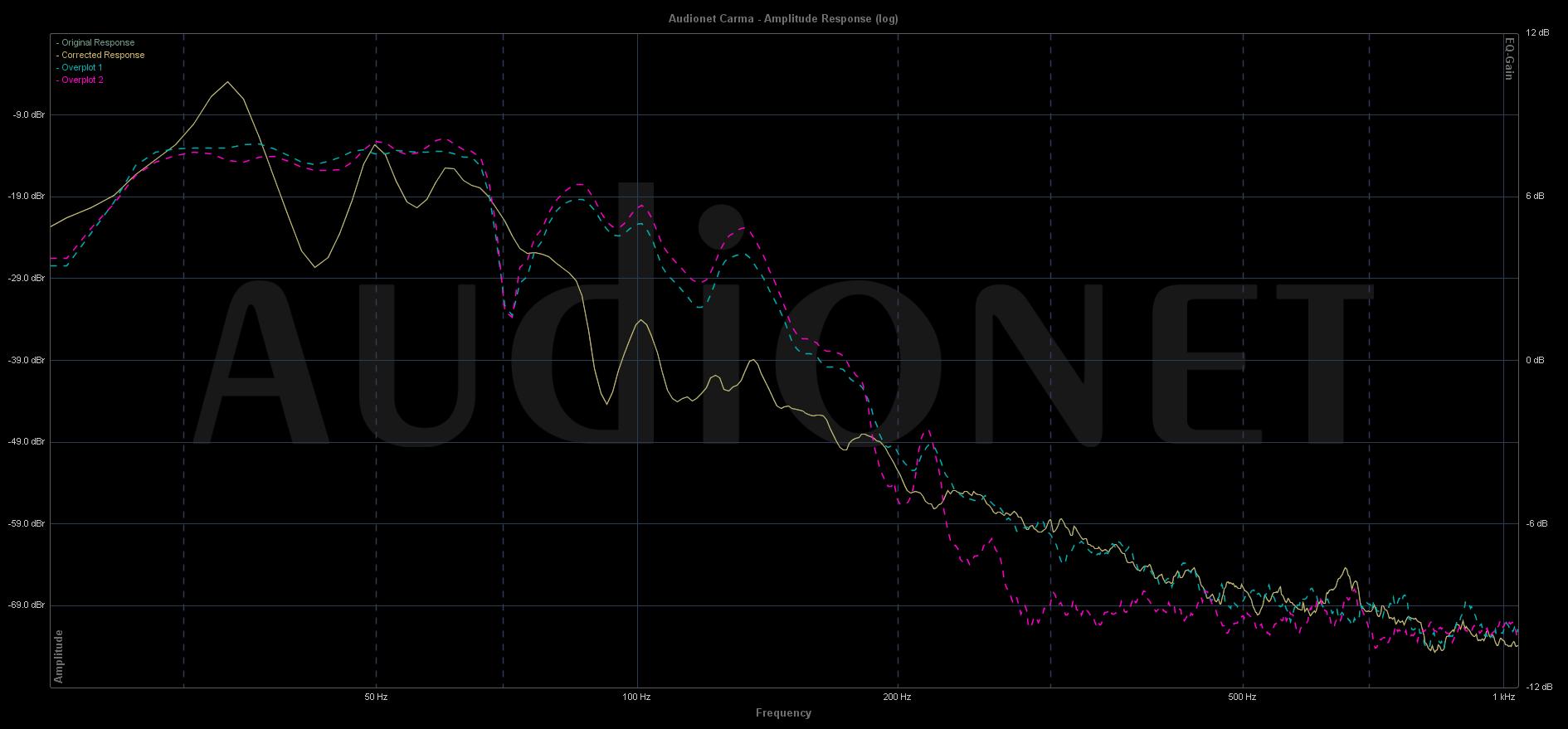The width and height of the screenshot is (1568, 729).
Task: Click the vertical Amplitude axis title
Action: (x=59, y=656)
